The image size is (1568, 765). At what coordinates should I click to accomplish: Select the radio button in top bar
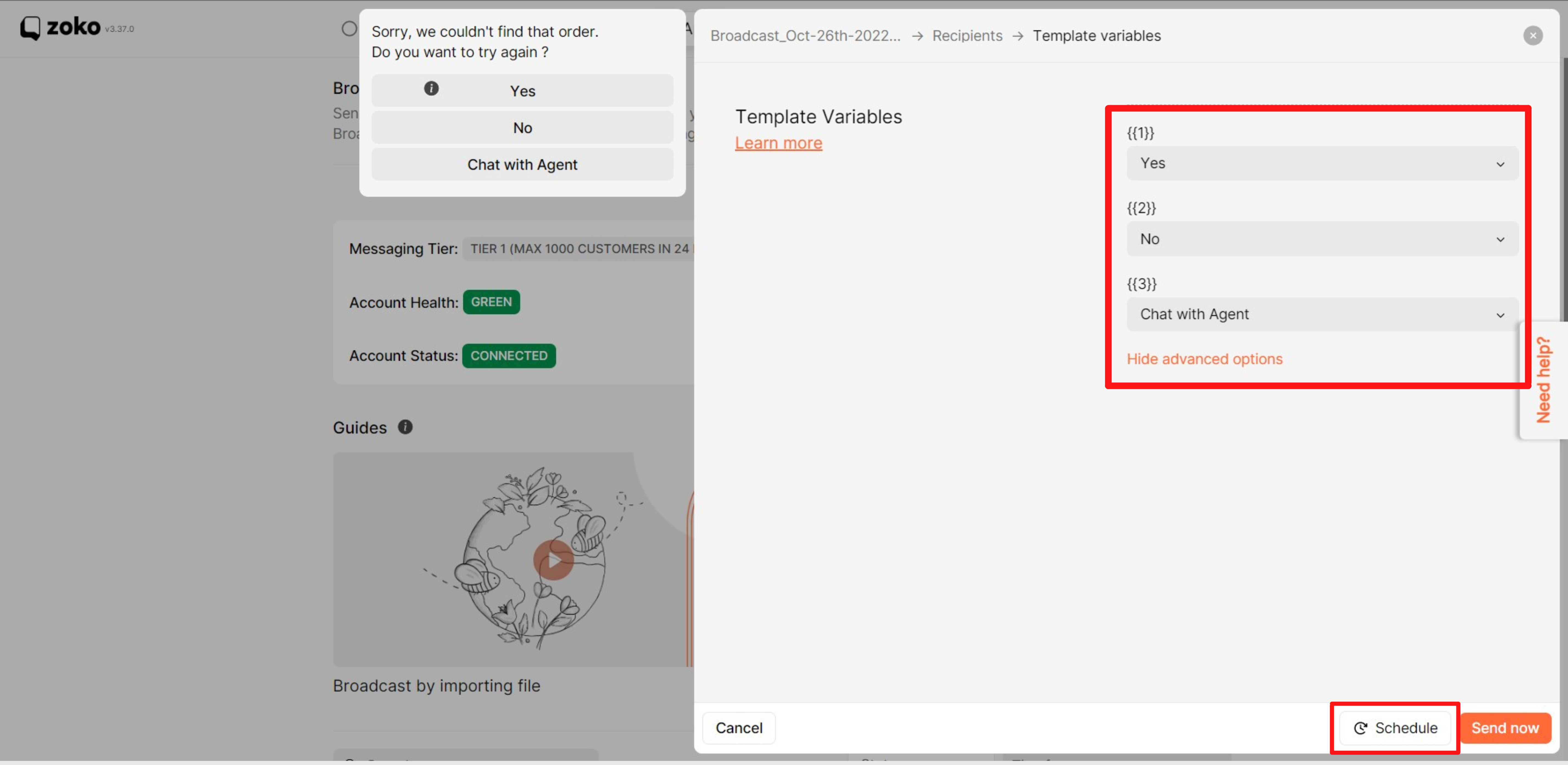click(x=349, y=29)
